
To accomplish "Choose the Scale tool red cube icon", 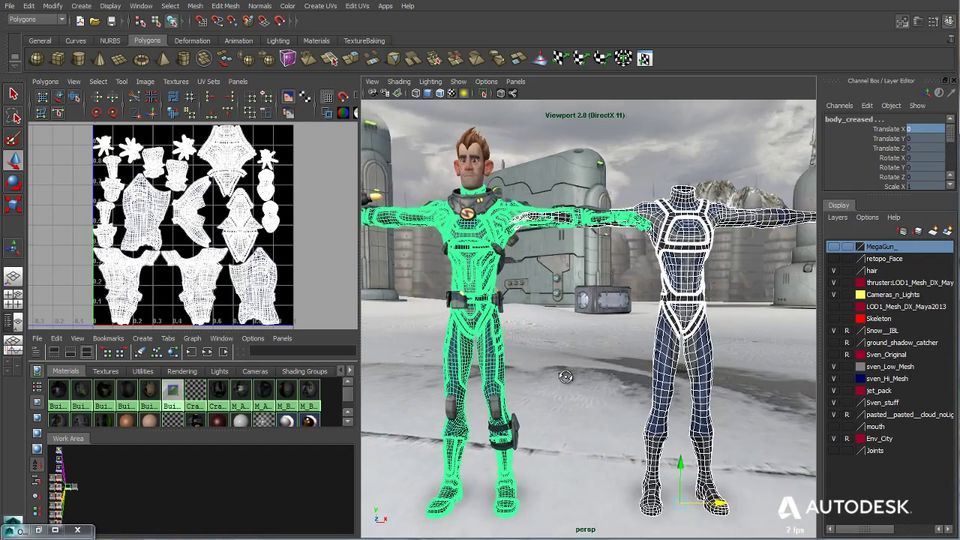I will pyautogui.click(x=13, y=204).
